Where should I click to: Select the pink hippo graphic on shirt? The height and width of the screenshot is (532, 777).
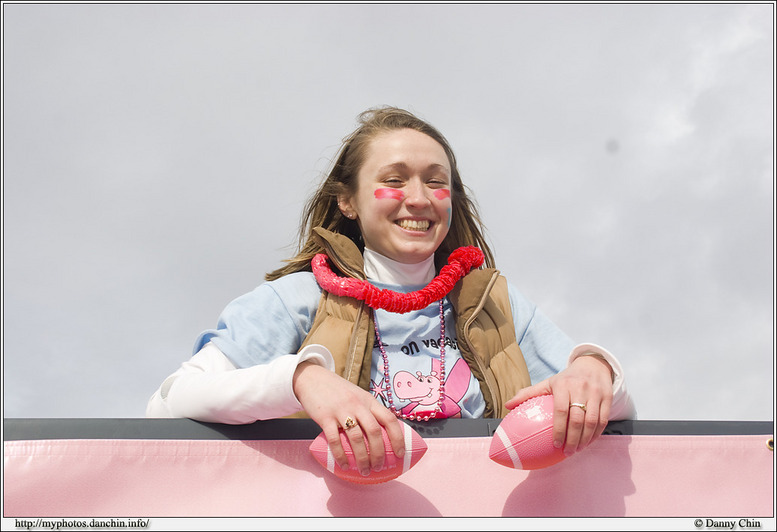422,387
